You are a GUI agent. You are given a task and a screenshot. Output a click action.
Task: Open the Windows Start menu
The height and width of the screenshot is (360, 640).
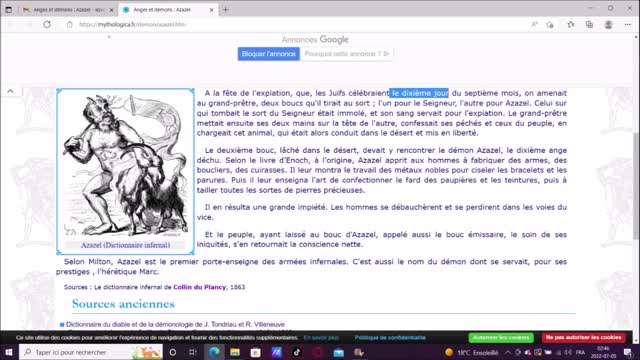point(9,352)
